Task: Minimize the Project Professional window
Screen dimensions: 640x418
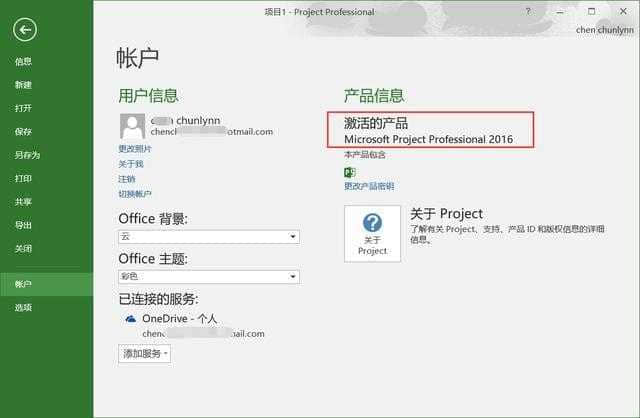Action: click(560, 11)
